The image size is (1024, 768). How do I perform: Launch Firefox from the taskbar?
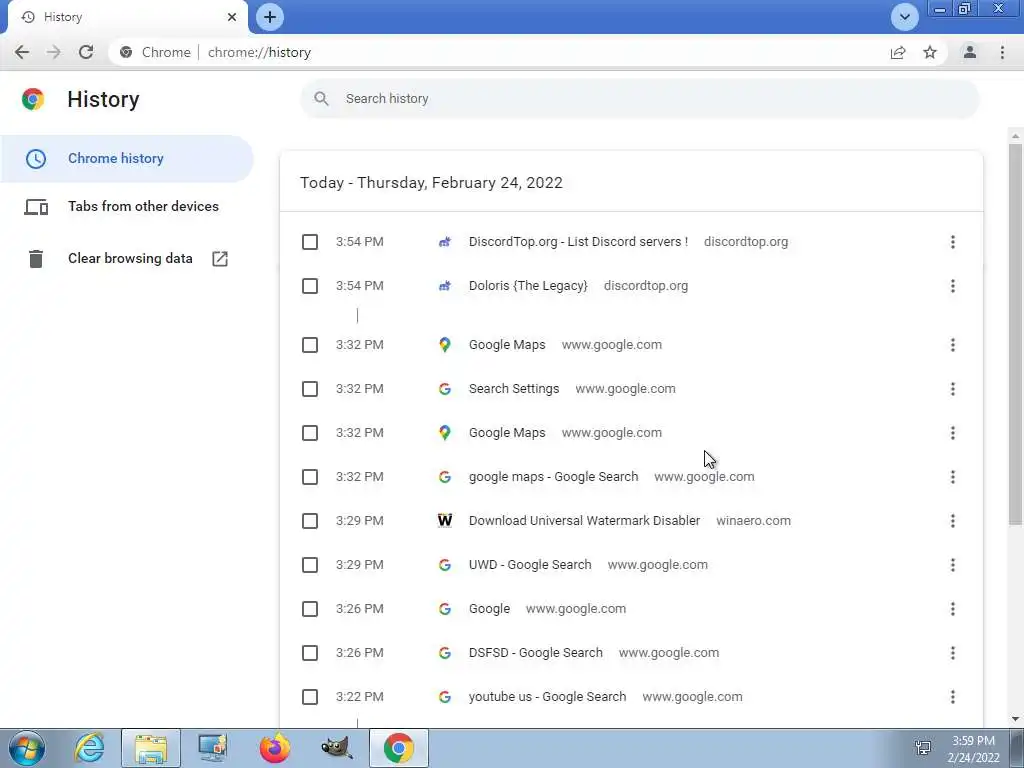[x=275, y=748]
